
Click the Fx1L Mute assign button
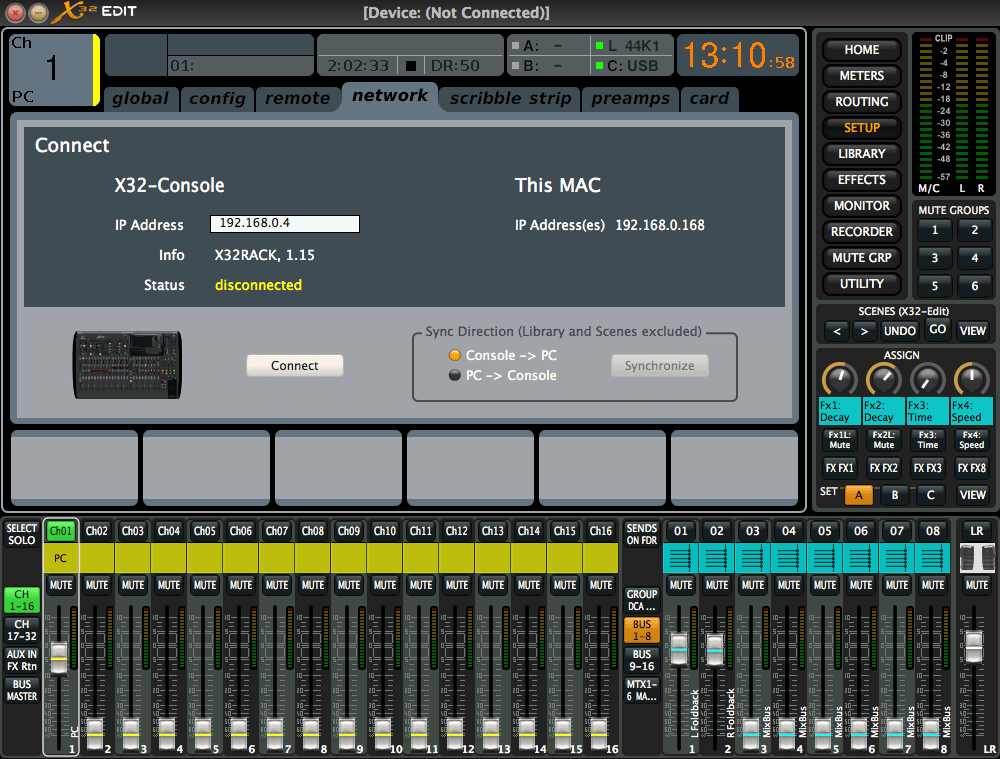click(x=839, y=440)
